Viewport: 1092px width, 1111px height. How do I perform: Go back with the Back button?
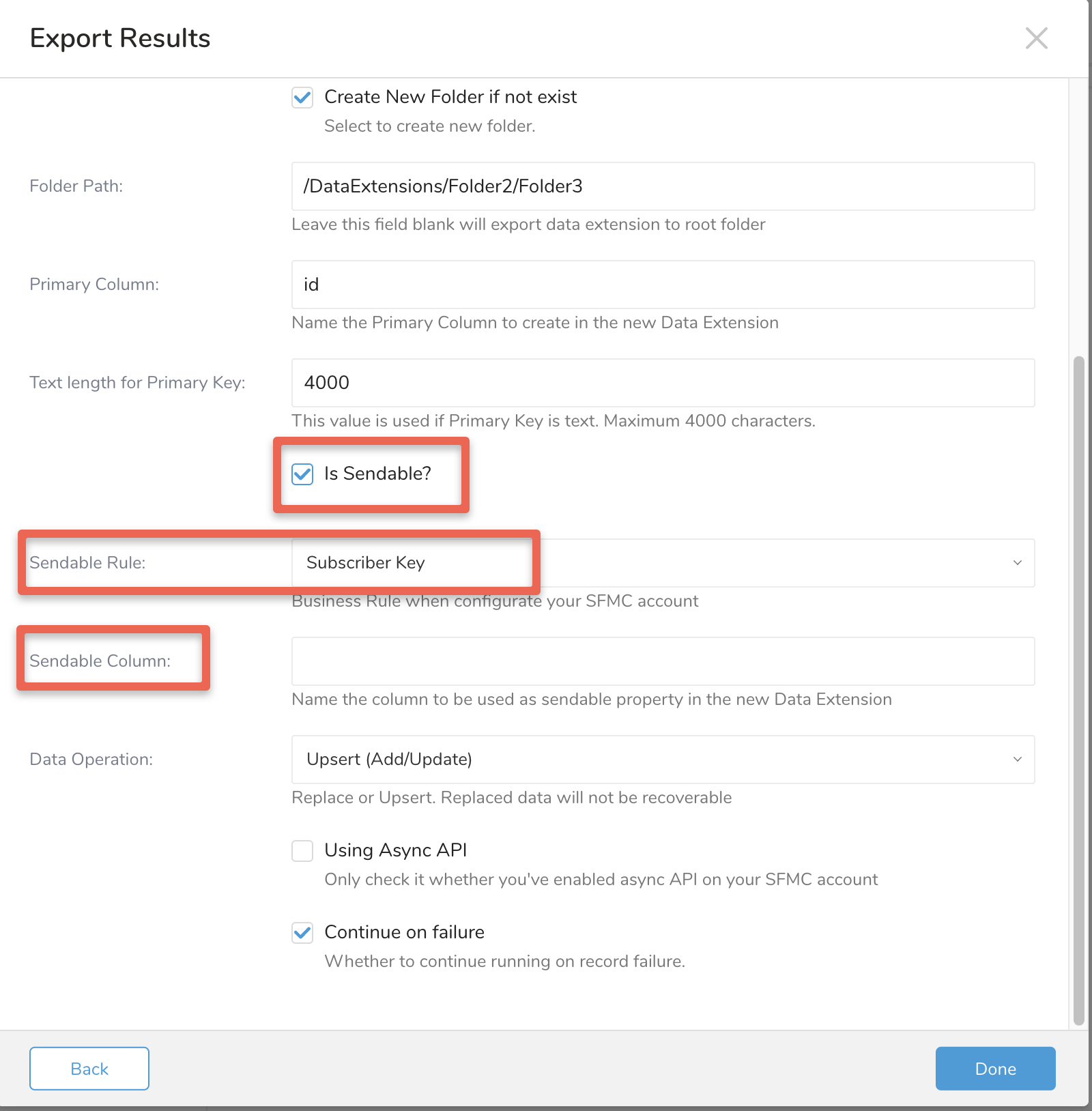coord(89,1069)
